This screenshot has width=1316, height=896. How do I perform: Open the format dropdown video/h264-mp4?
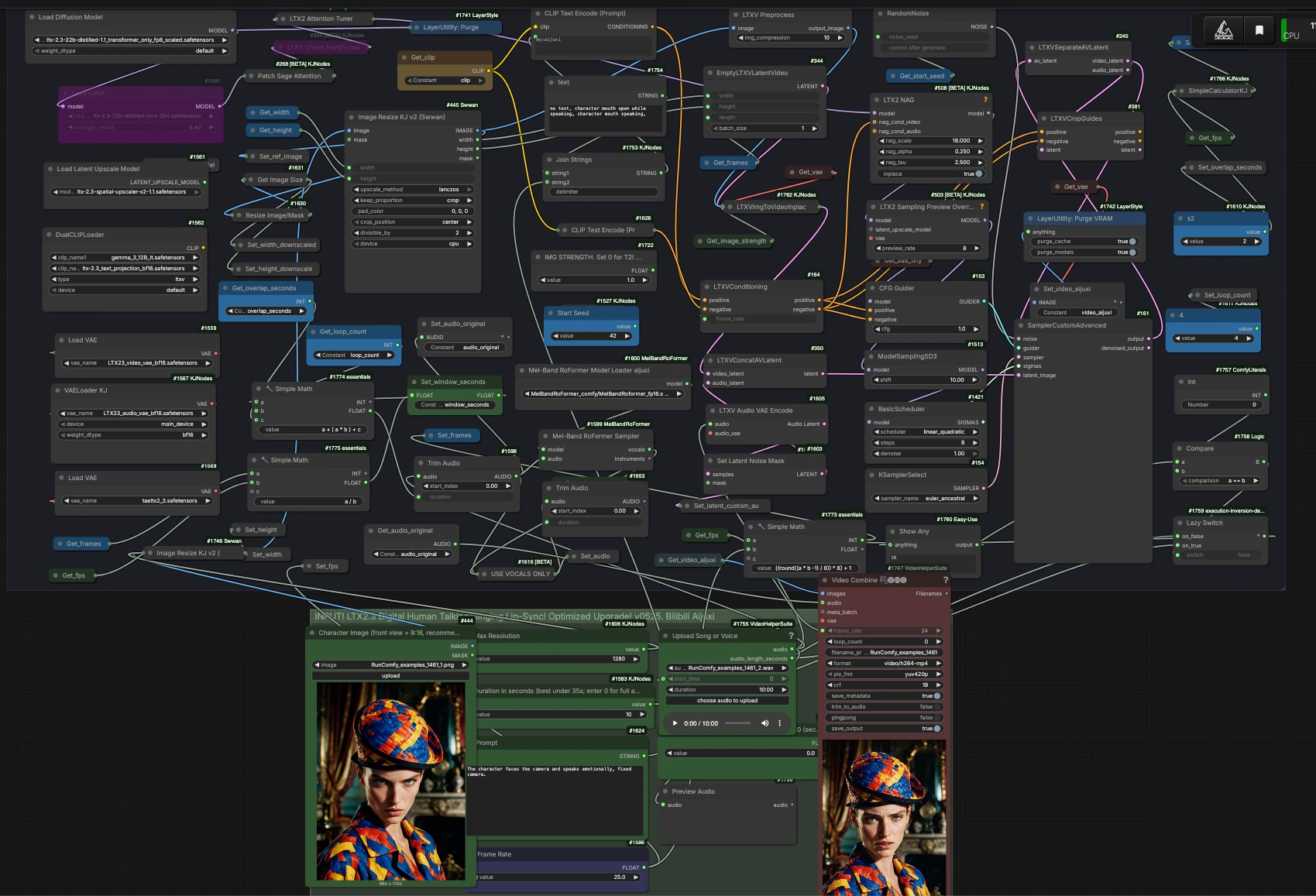[x=884, y=664]
